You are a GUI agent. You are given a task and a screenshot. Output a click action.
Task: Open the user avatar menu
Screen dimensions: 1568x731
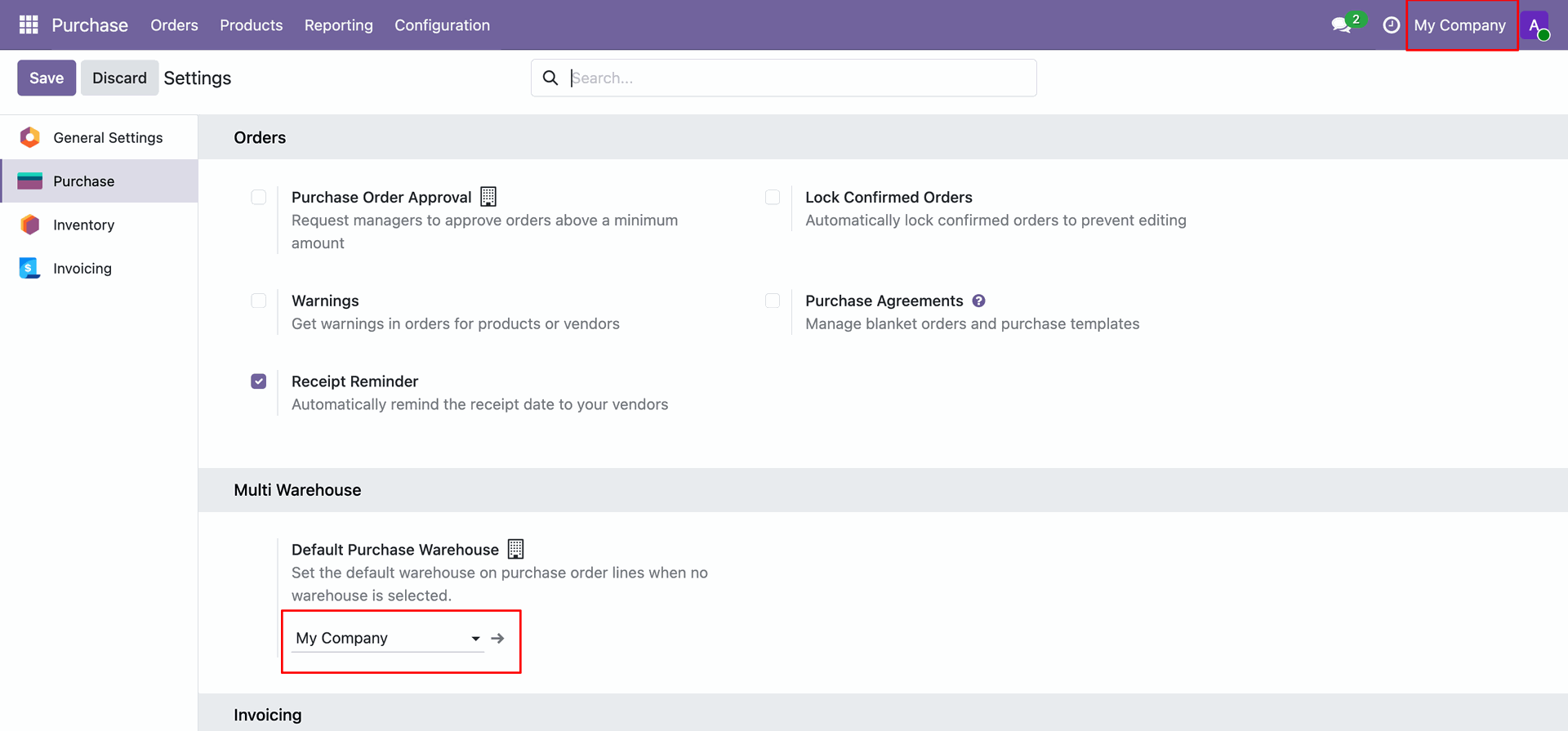[1535, 25]
